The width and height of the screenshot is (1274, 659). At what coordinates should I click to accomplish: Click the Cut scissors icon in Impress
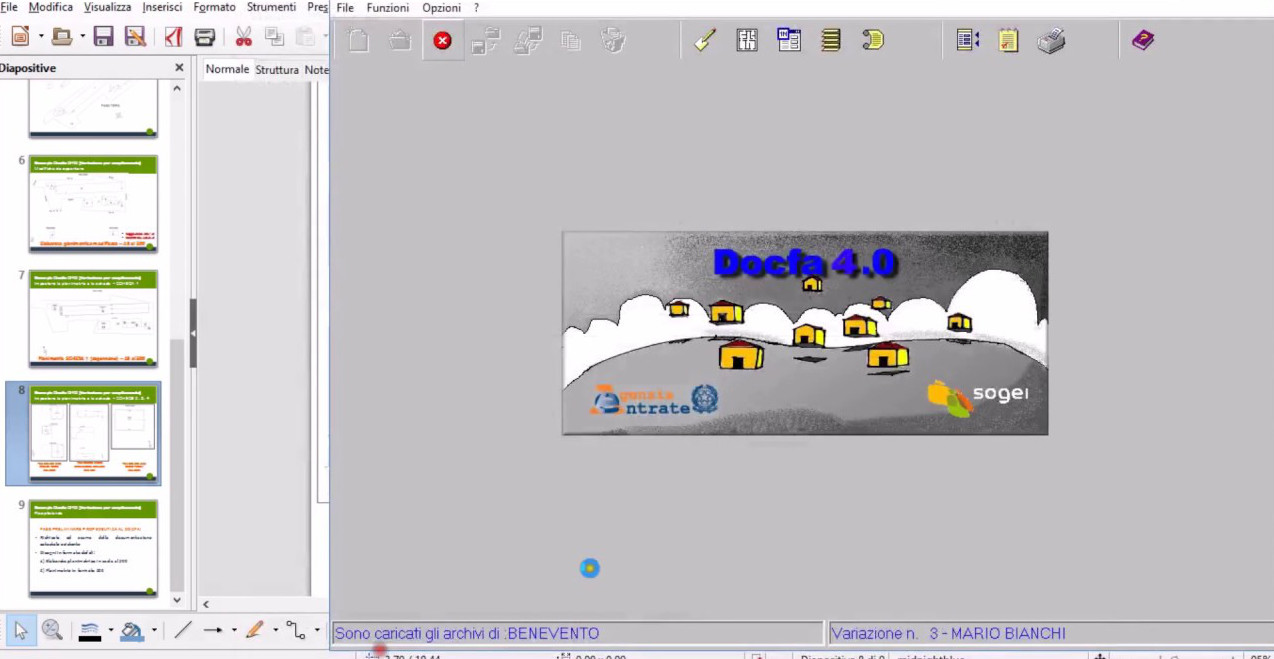243,37
